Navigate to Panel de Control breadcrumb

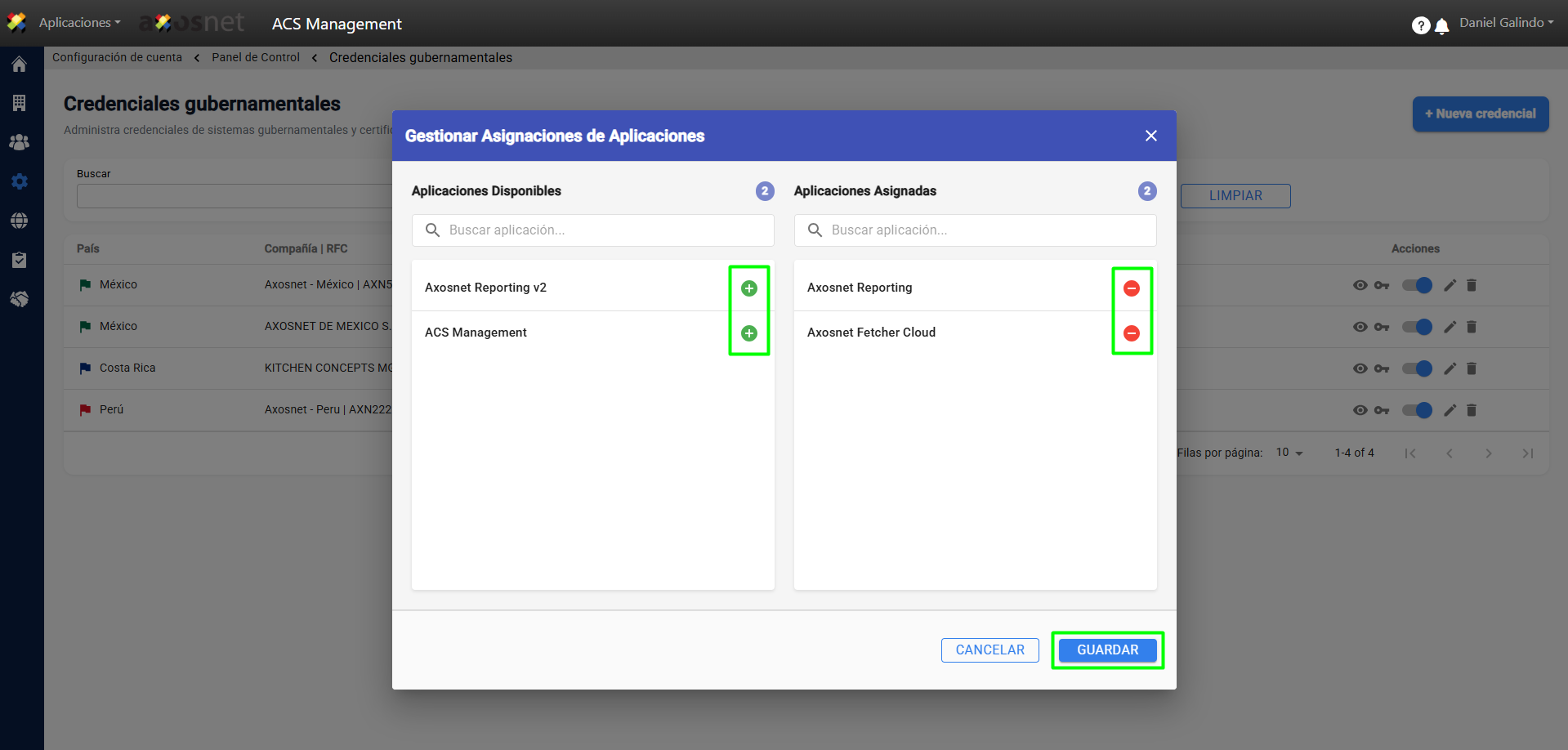coord(256,57)
